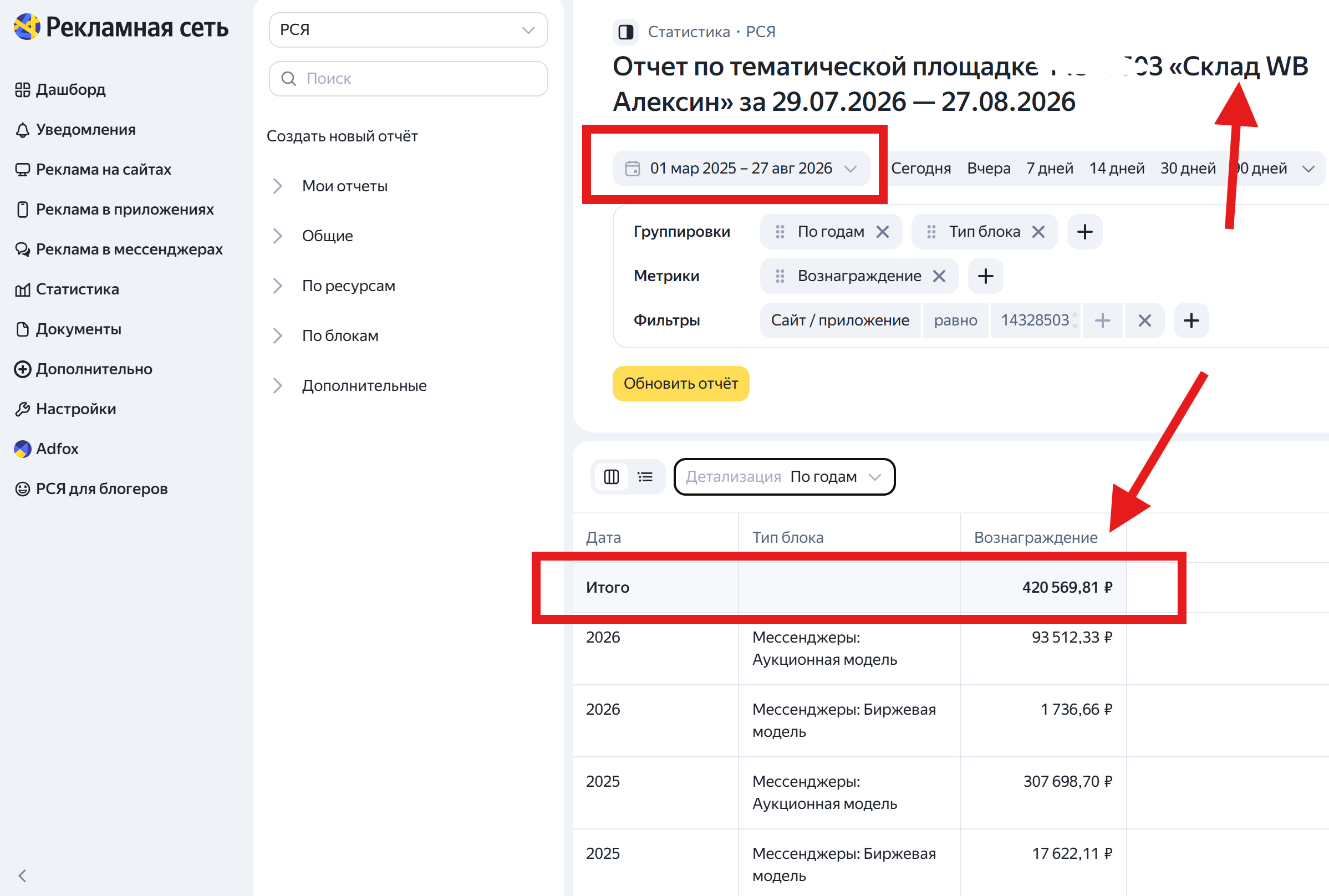Click the Adfox logo icon
This screenshot has height=896, width=1329.
[22, 449]
